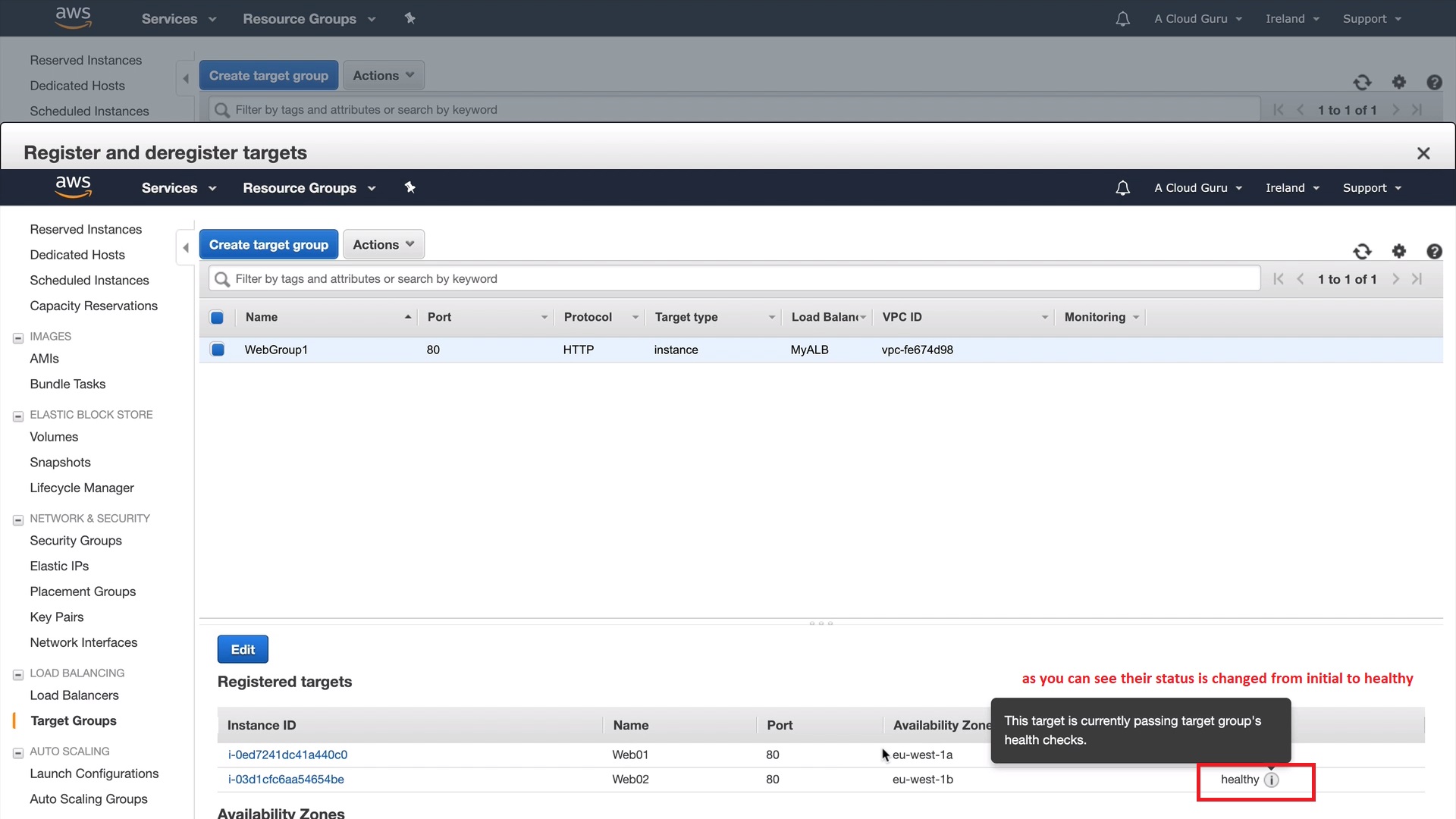
Task: Collapse the IMAGES sidebar section
Action: [x=18, y=338]
